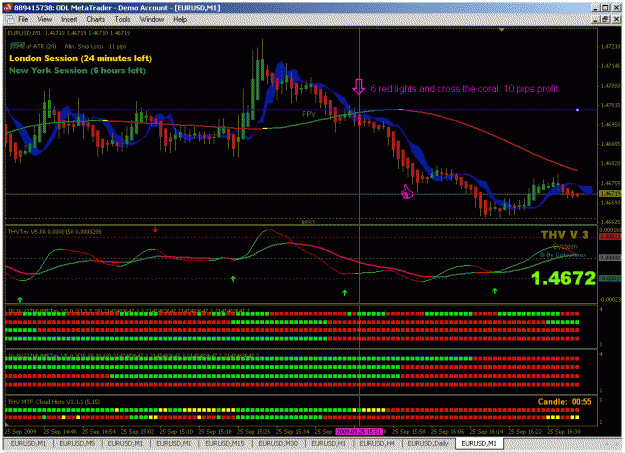625x453 pixels.
Task: Open the Tools menu
Action: 122,19
